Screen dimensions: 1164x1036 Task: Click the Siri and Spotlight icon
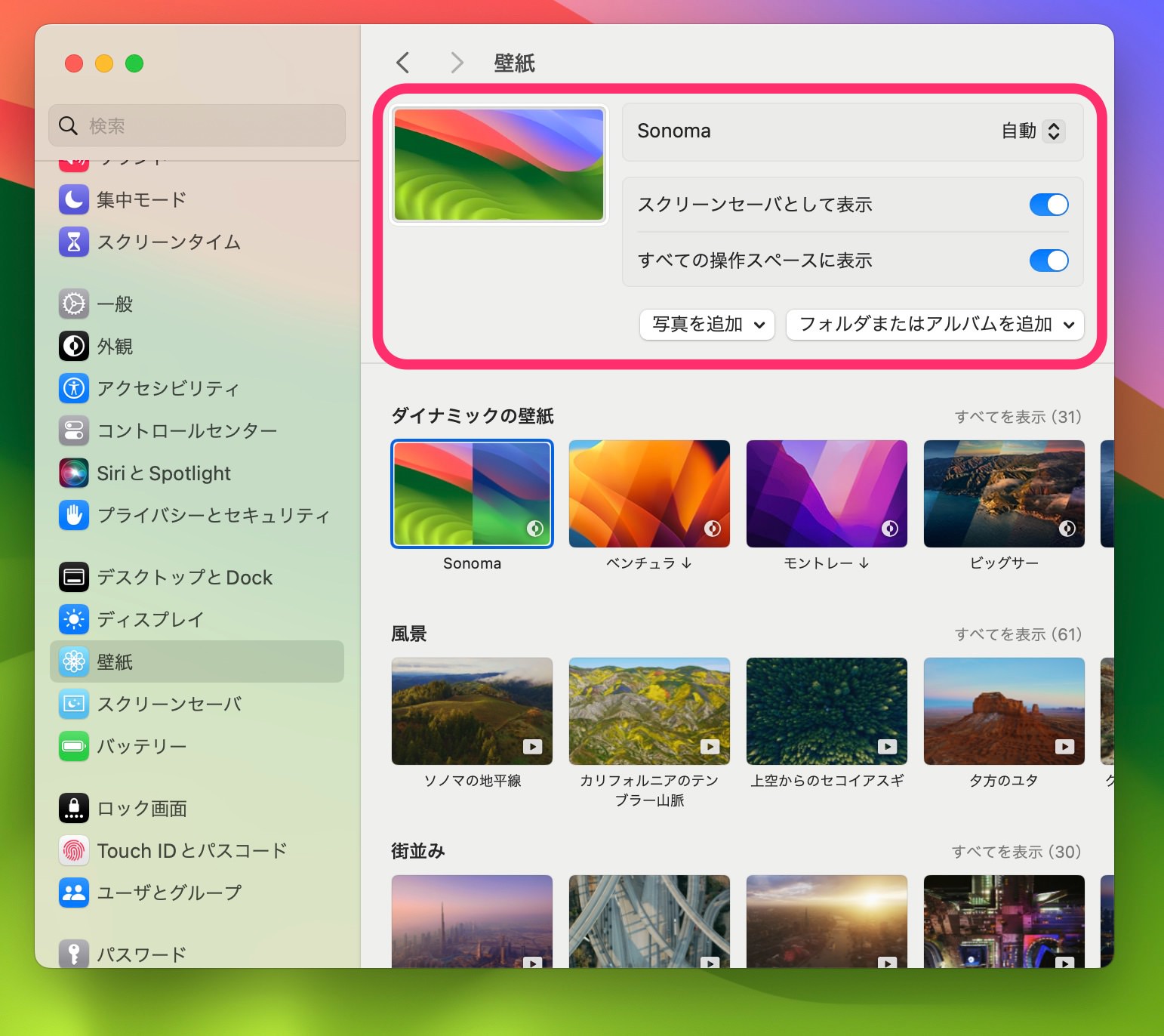point(74,473)
